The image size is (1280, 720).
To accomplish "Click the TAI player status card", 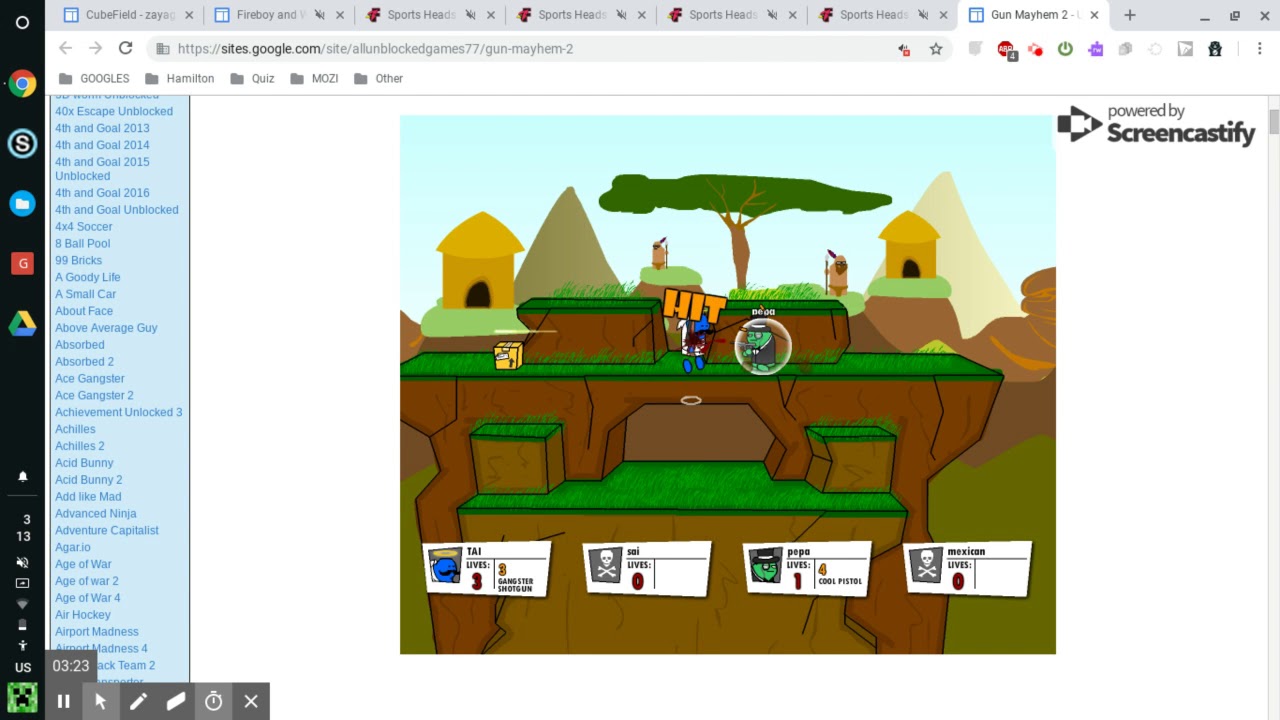I will point(487,569).
